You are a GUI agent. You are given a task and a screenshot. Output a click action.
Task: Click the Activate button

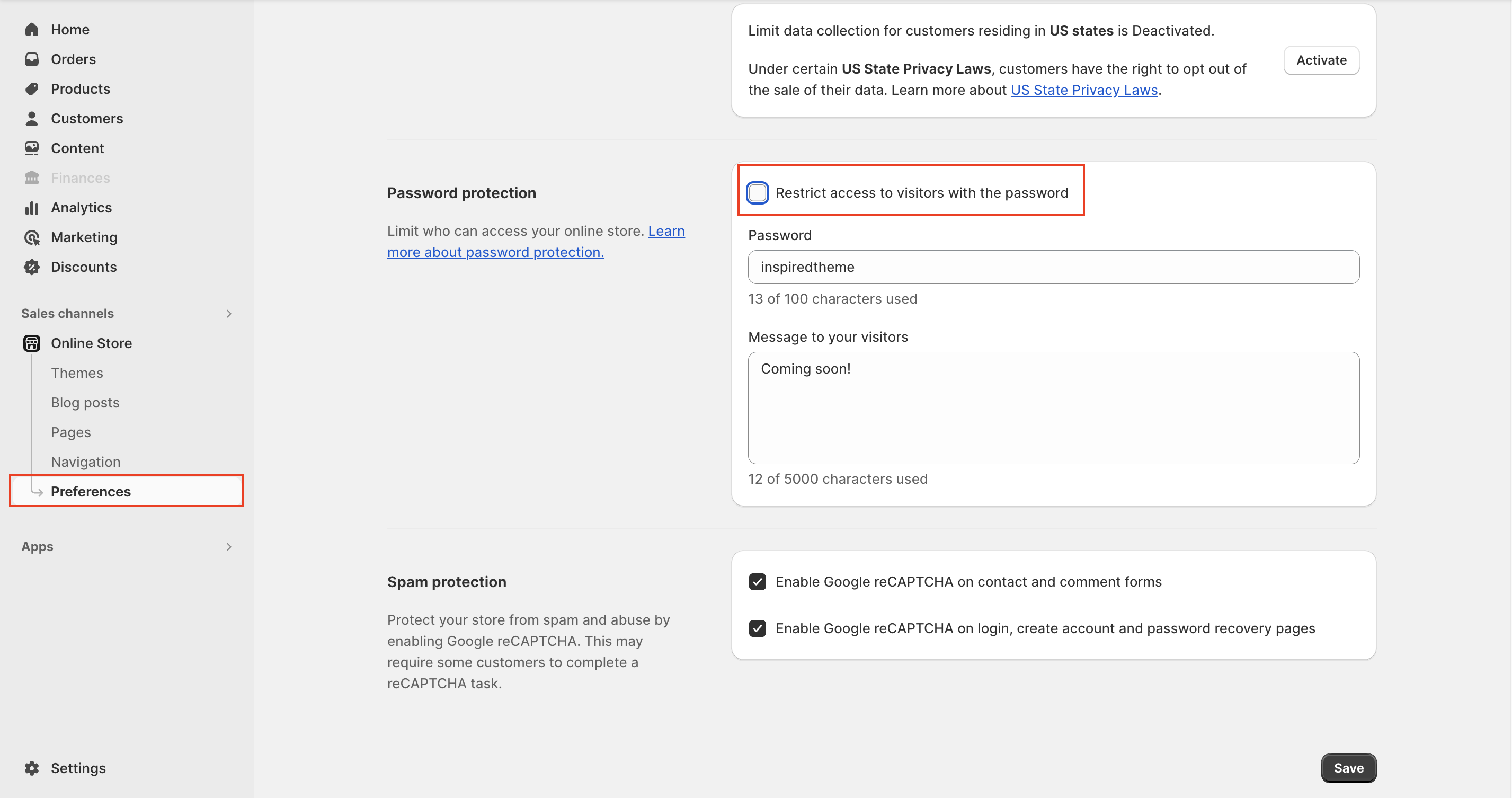click(x=1321, y=60)
